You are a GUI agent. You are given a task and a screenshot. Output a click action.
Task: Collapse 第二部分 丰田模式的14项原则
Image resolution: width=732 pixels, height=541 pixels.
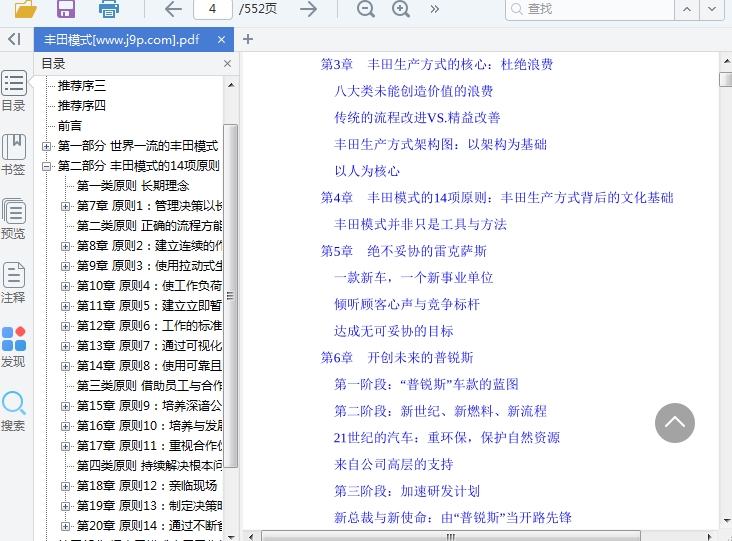(x=46, y=166)
